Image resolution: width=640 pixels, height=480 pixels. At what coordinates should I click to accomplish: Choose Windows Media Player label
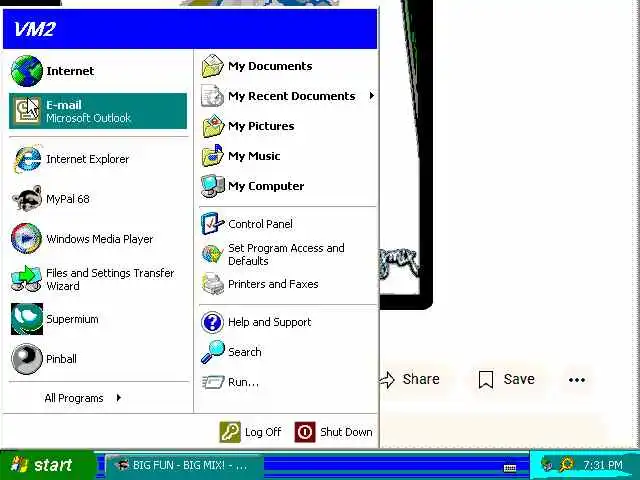click(100, 239)
